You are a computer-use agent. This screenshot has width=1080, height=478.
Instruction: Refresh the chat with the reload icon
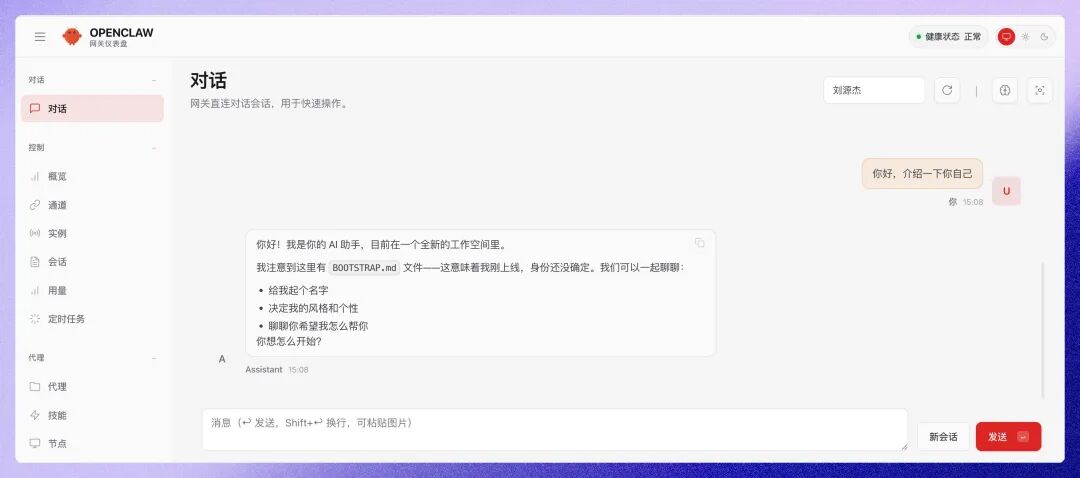point(947,90)
